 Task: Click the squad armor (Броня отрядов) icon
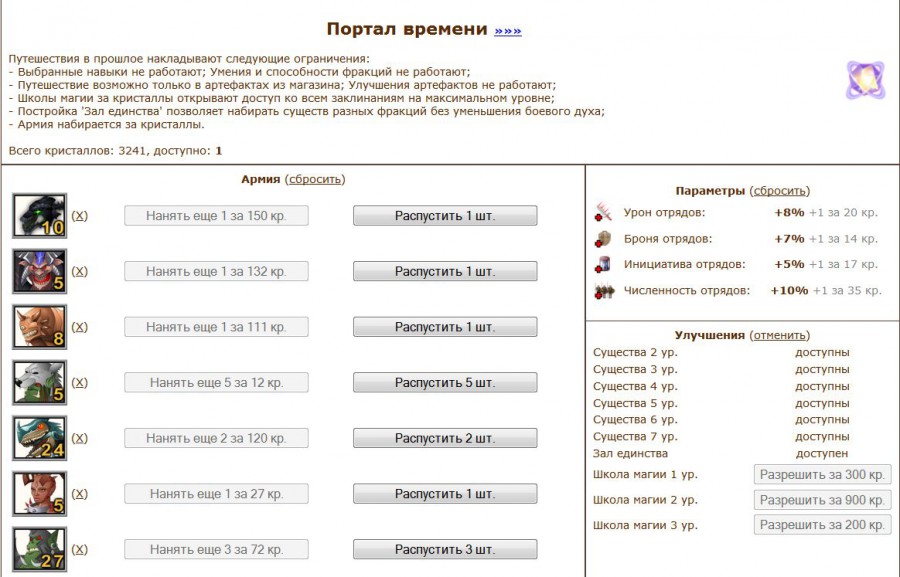pos(603,238)
